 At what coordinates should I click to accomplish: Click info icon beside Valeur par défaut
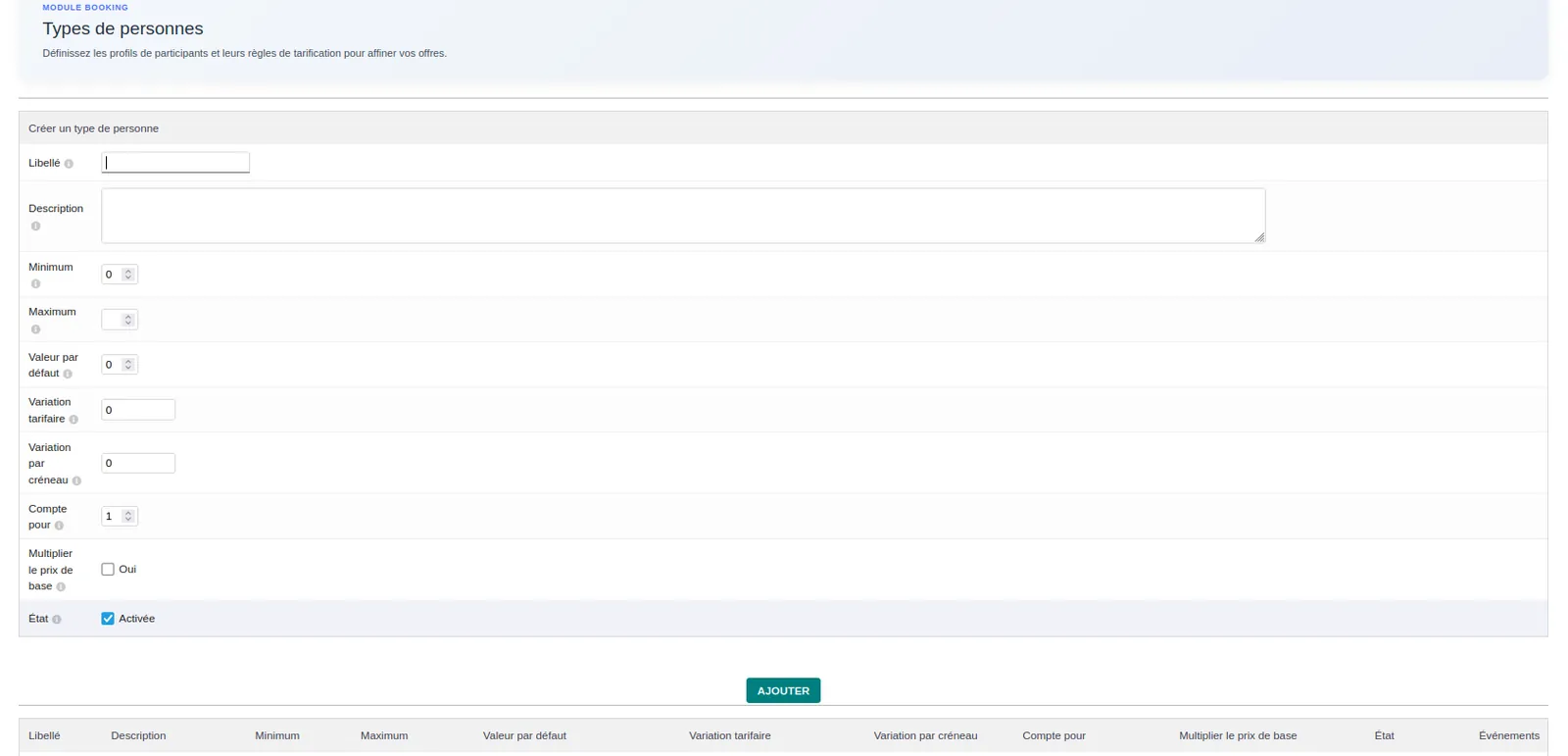point(68,375)
